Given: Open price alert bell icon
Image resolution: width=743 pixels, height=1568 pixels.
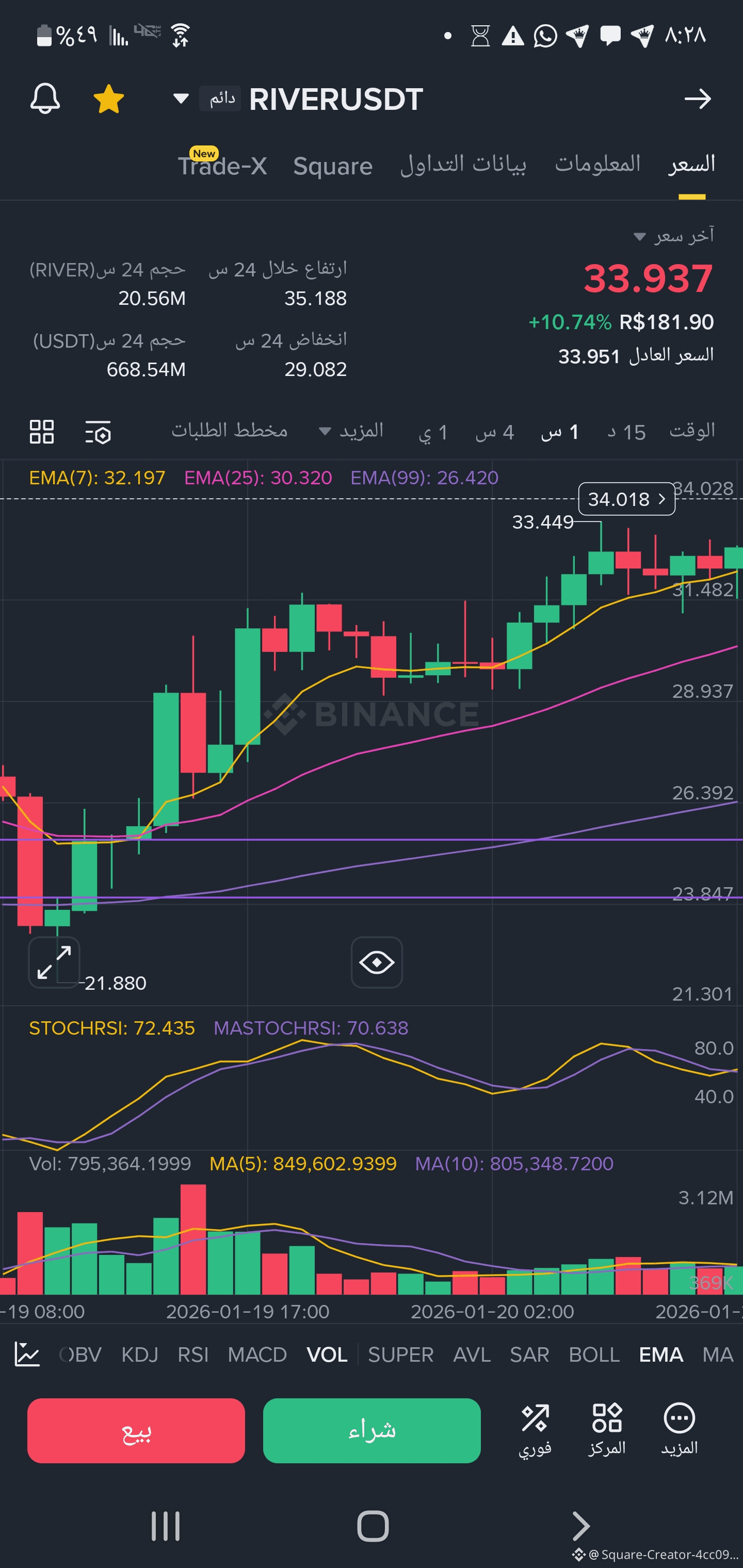Looking at the screenshot, I should [45, 99].
